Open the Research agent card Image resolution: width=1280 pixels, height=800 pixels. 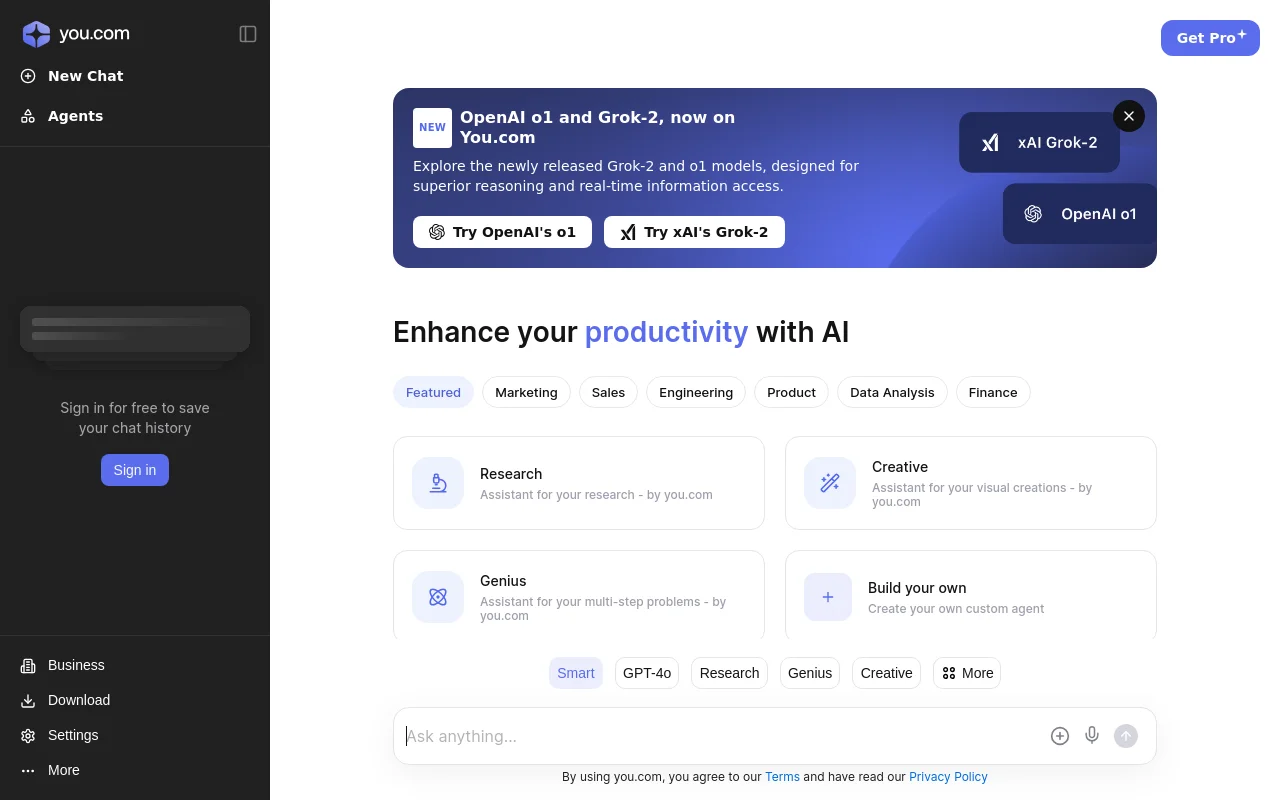[x=578, y=483]
